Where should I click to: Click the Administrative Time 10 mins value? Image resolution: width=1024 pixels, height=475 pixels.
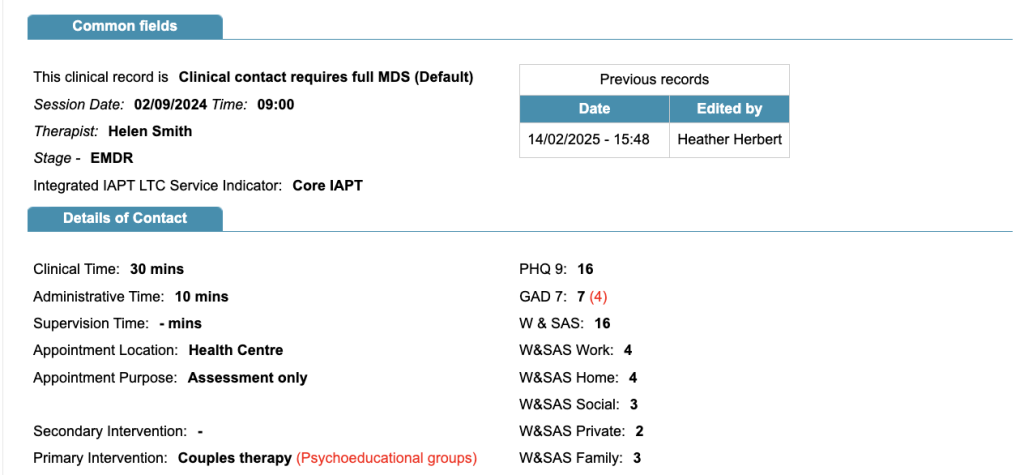201,296
